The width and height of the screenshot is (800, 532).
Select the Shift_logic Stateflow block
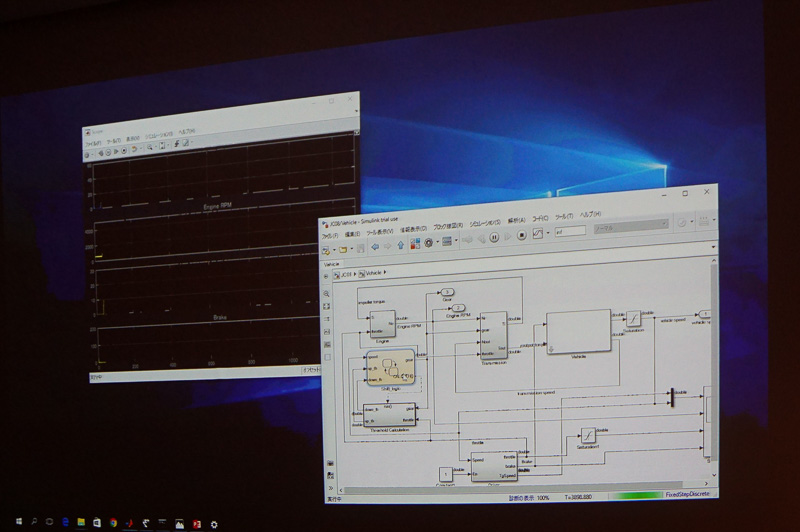point(390,367)
